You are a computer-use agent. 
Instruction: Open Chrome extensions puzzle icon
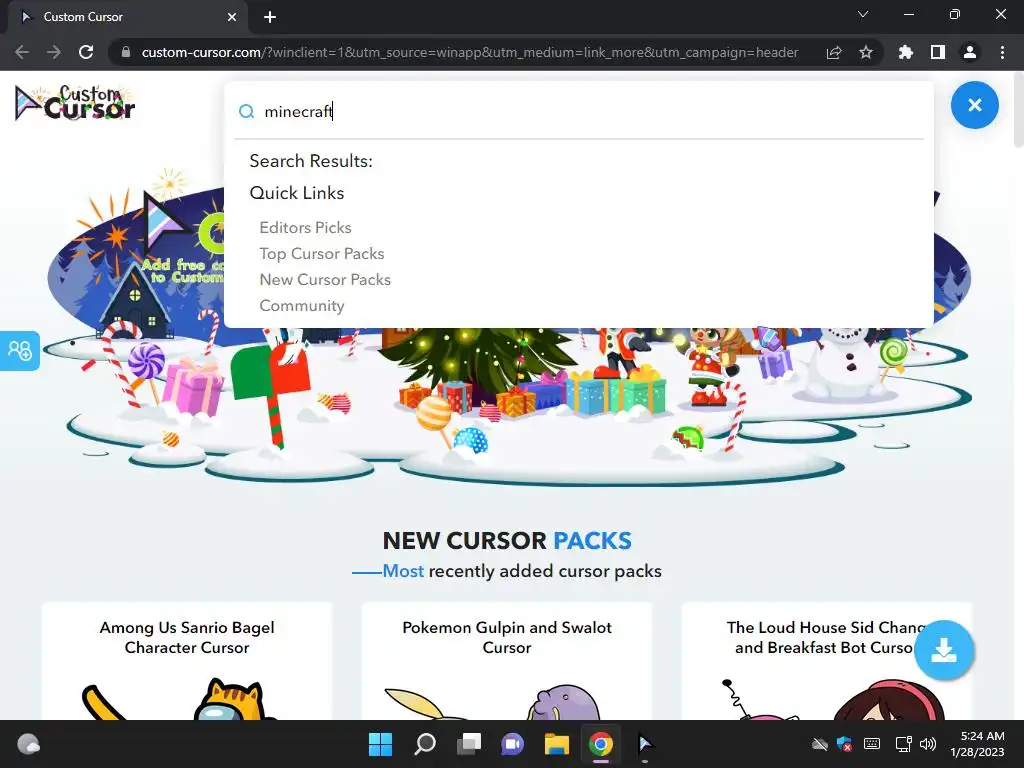(906, 52)
